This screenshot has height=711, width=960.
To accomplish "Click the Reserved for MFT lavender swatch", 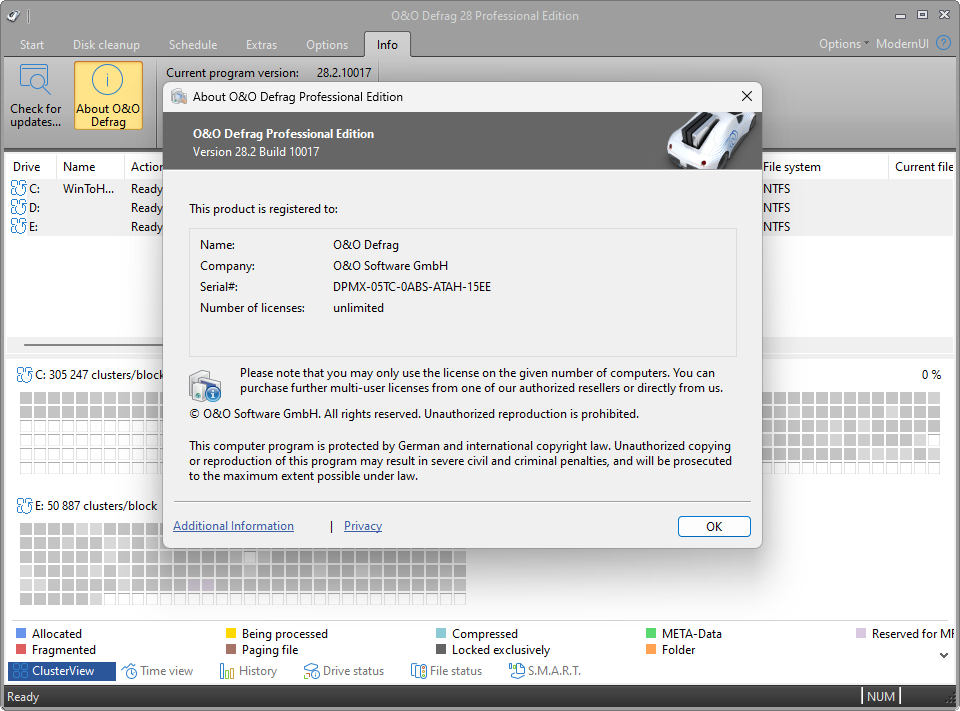I will point(861,633).
